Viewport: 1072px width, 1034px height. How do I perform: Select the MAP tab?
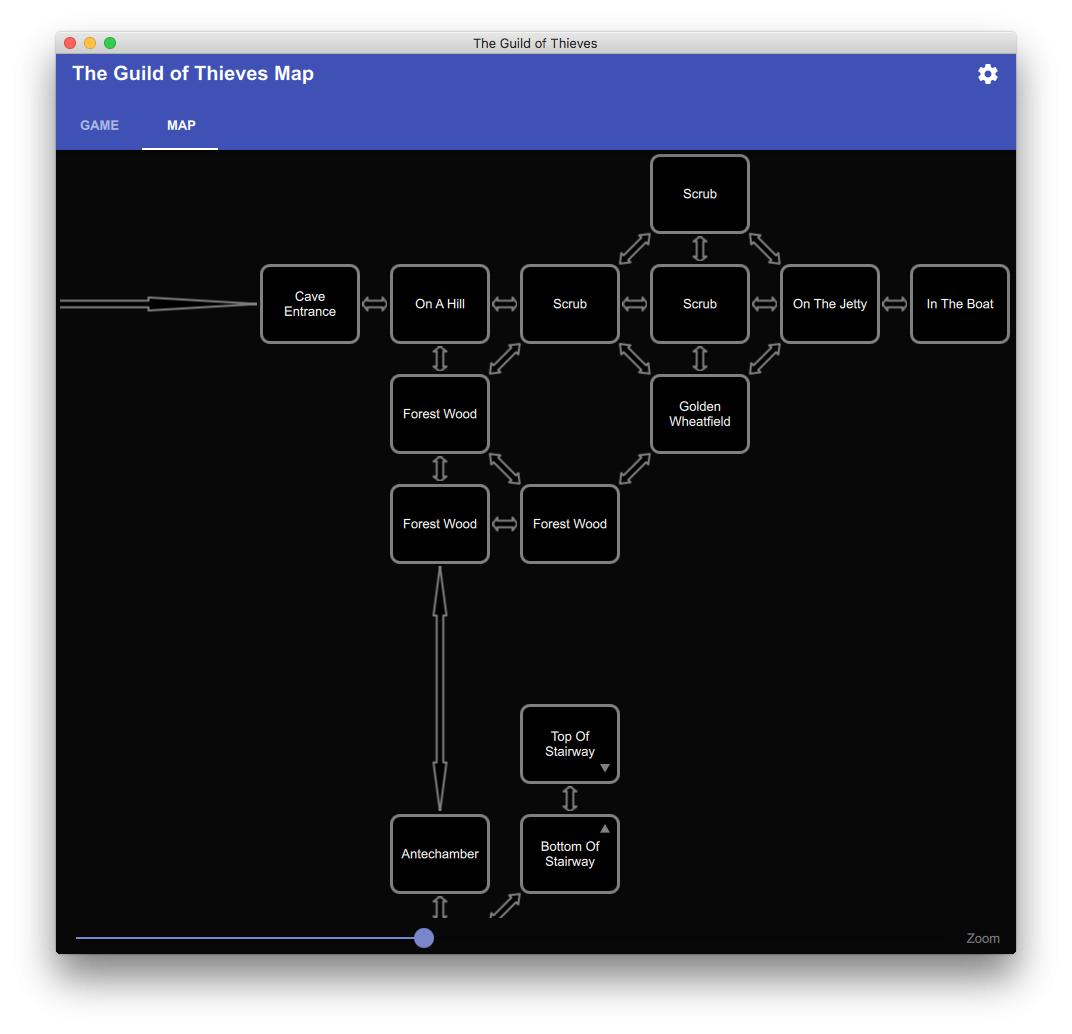point(181,126)
